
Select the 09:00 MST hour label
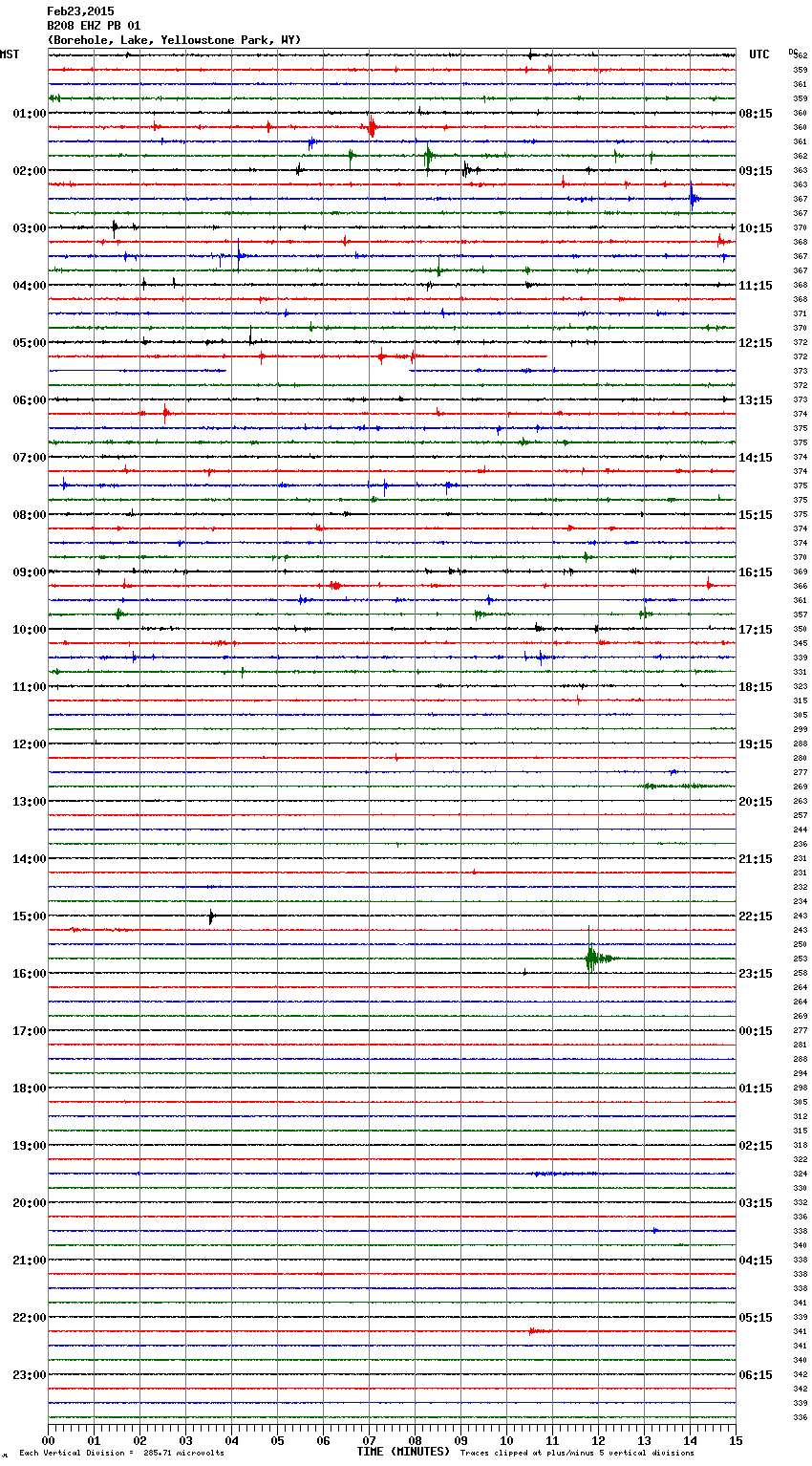(30, 572)
